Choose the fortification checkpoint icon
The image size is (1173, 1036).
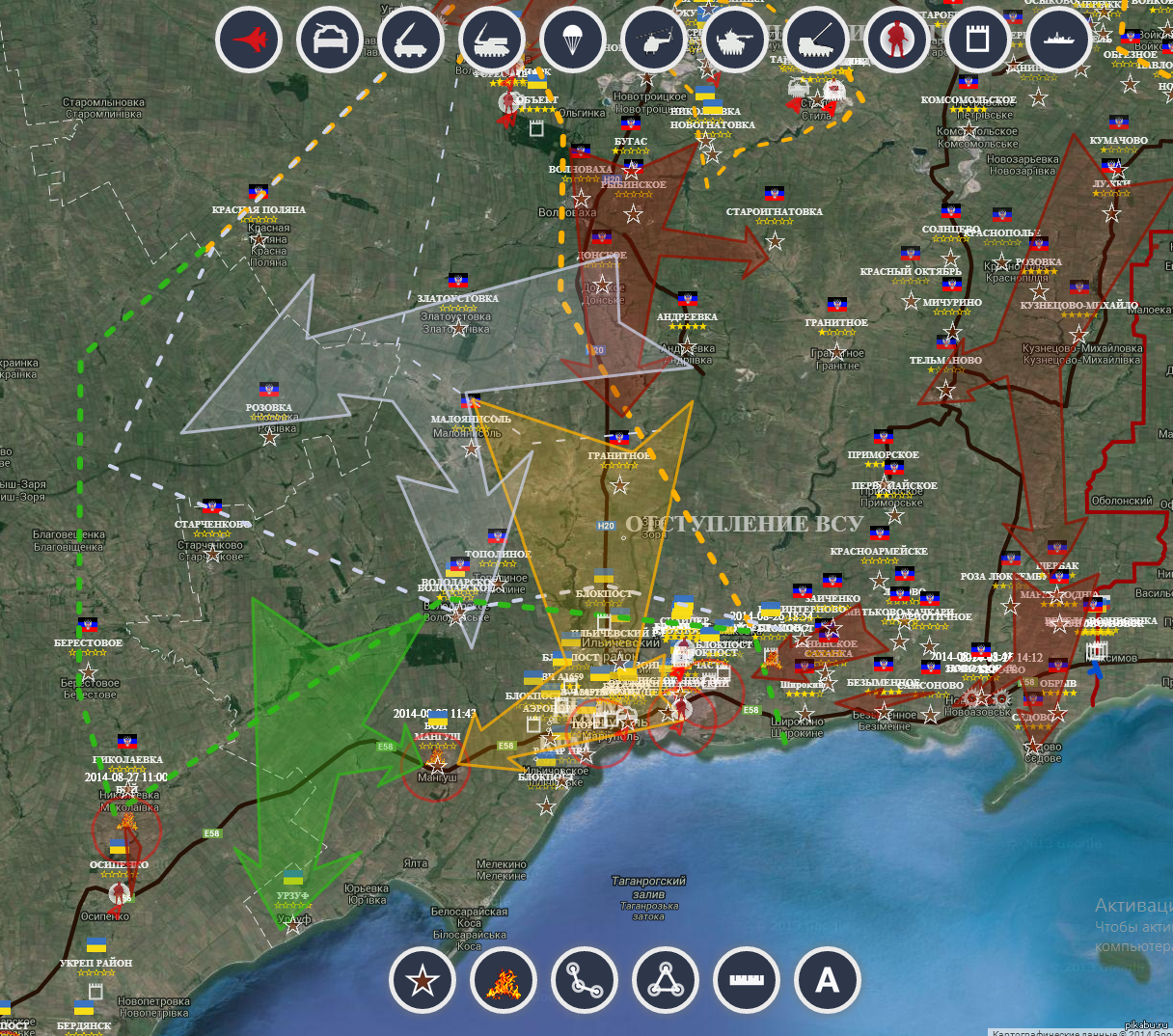[x=978, y=41]
